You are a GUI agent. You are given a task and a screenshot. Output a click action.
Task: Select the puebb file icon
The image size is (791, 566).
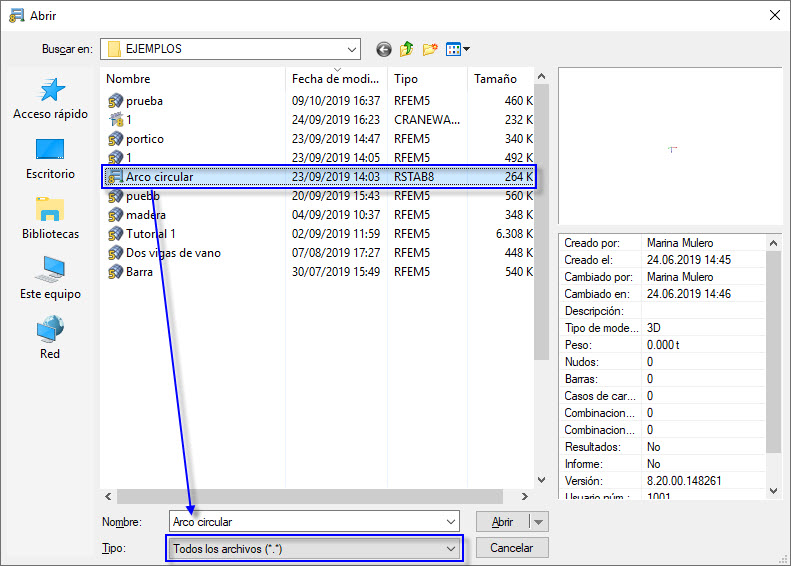click(116, 196)
